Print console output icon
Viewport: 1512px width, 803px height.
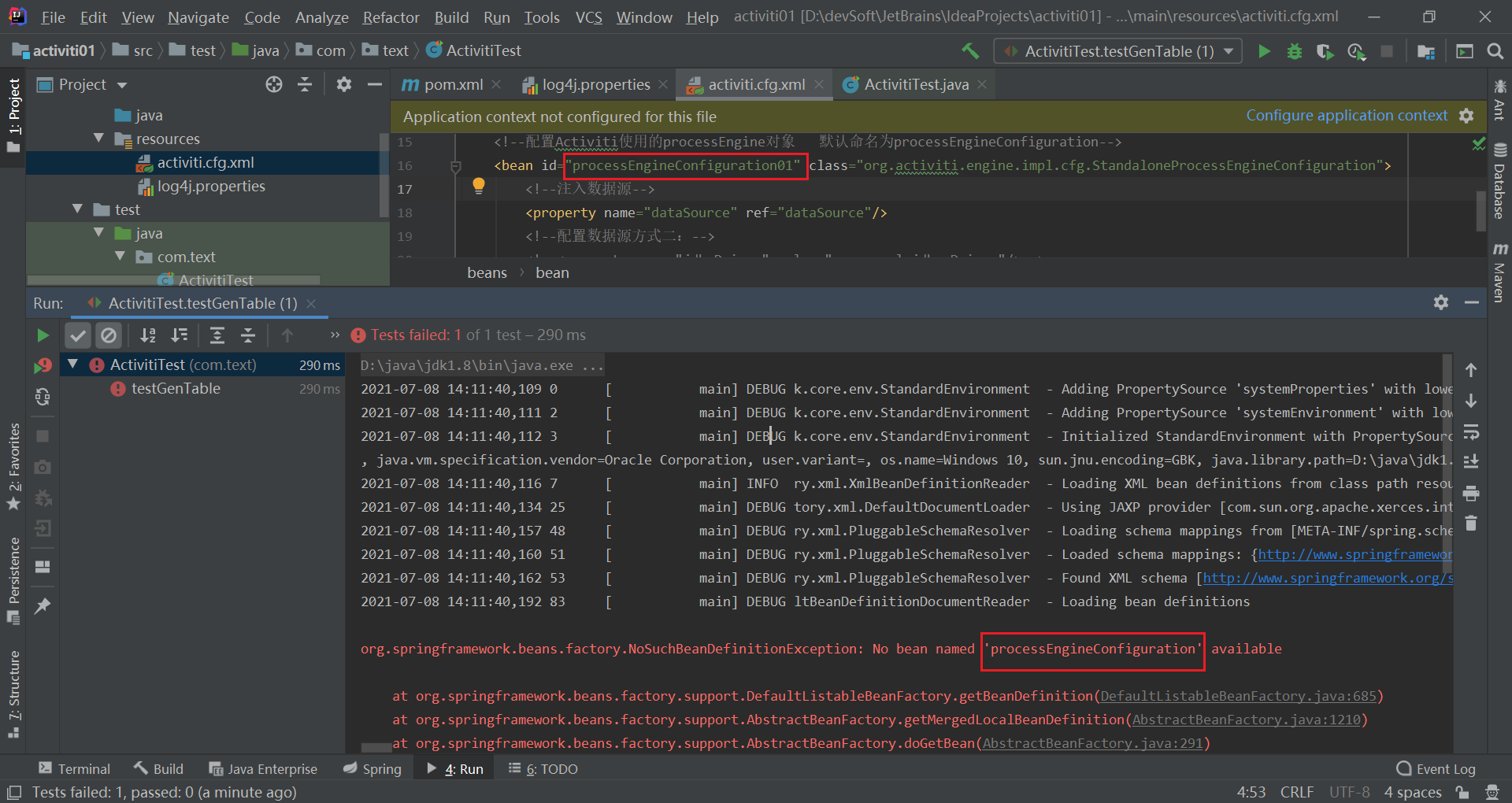click(x=1471, y=494)
